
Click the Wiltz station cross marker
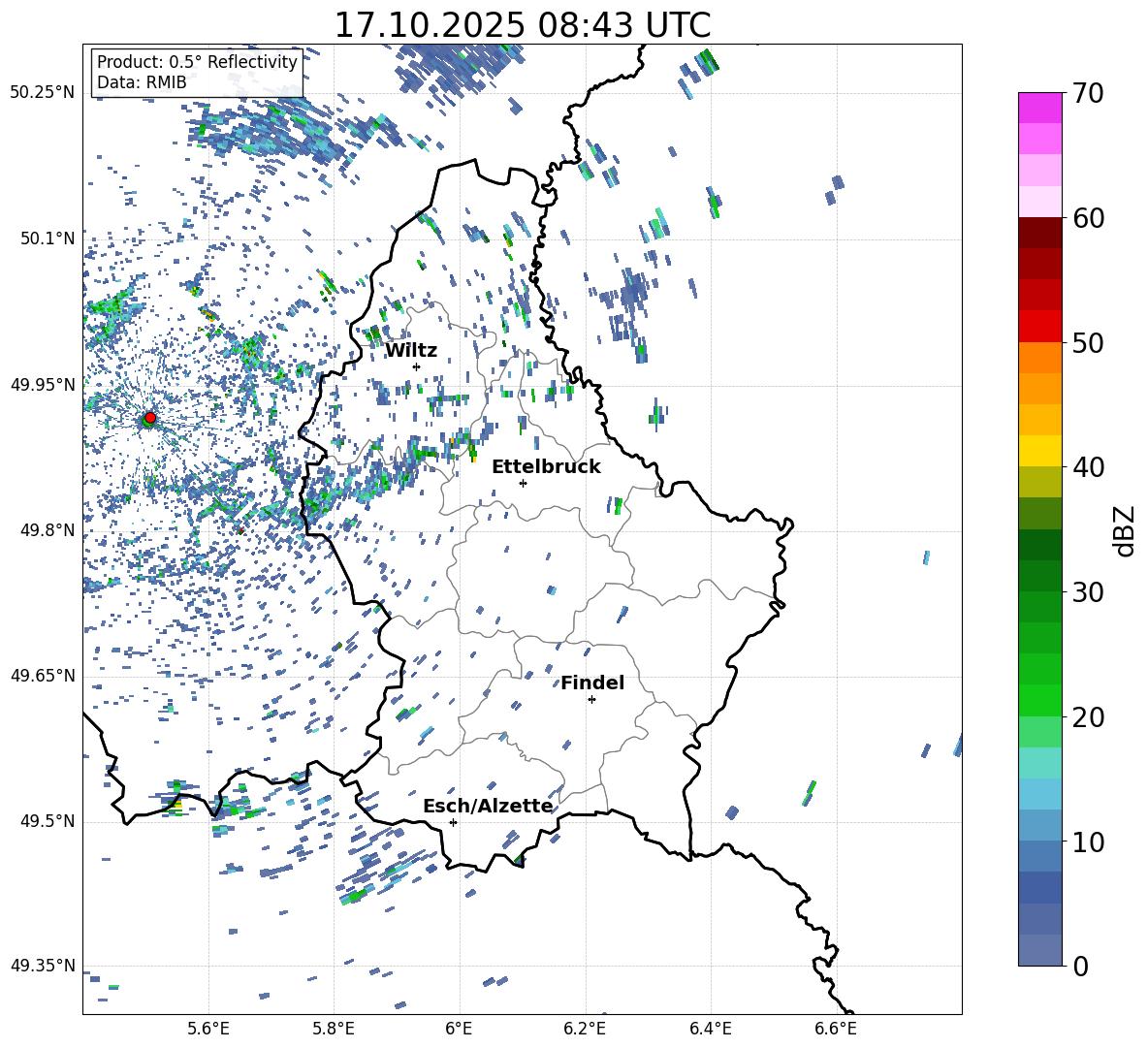click(416, 366)
